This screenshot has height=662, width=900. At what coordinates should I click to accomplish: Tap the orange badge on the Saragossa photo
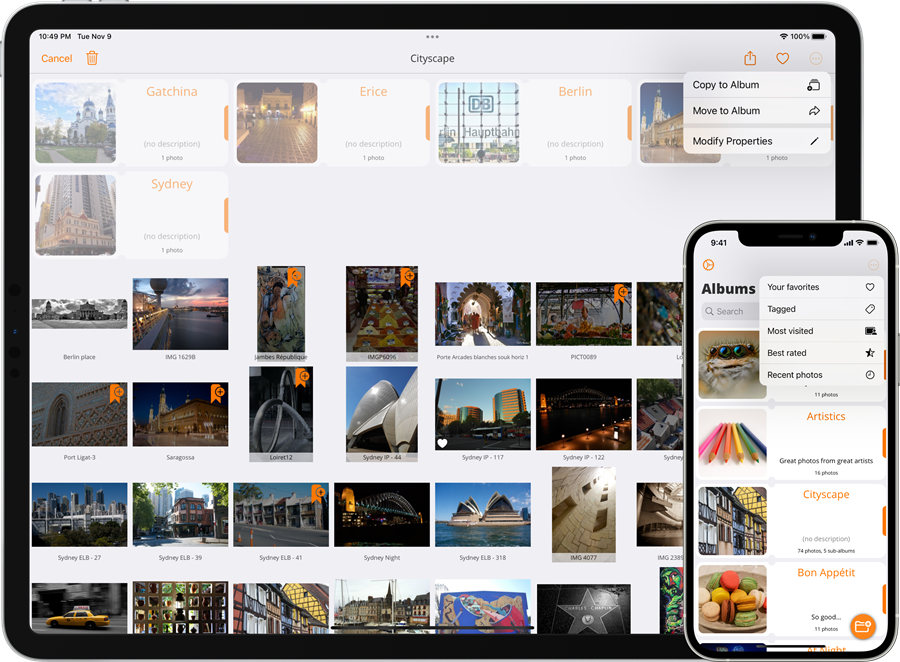(218, 393)
